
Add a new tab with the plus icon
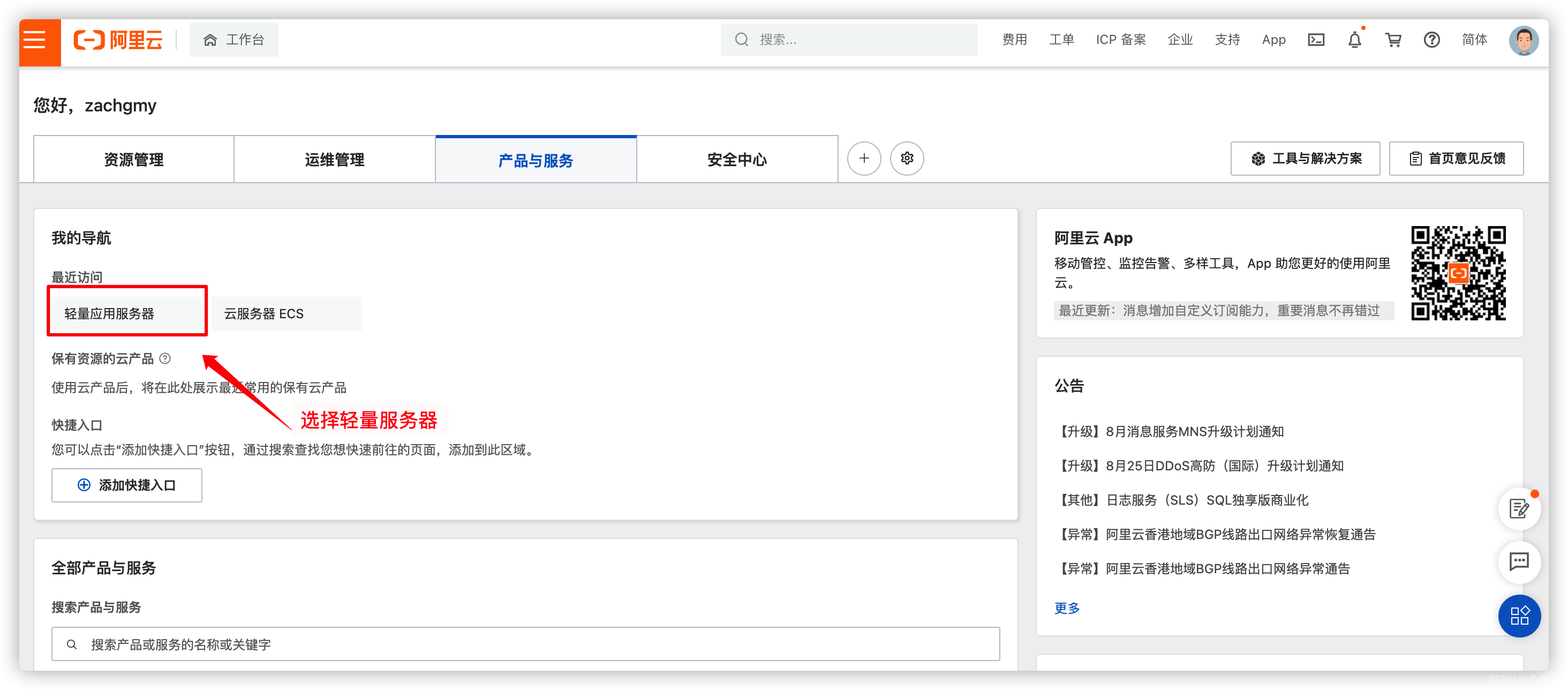point(864,159)
